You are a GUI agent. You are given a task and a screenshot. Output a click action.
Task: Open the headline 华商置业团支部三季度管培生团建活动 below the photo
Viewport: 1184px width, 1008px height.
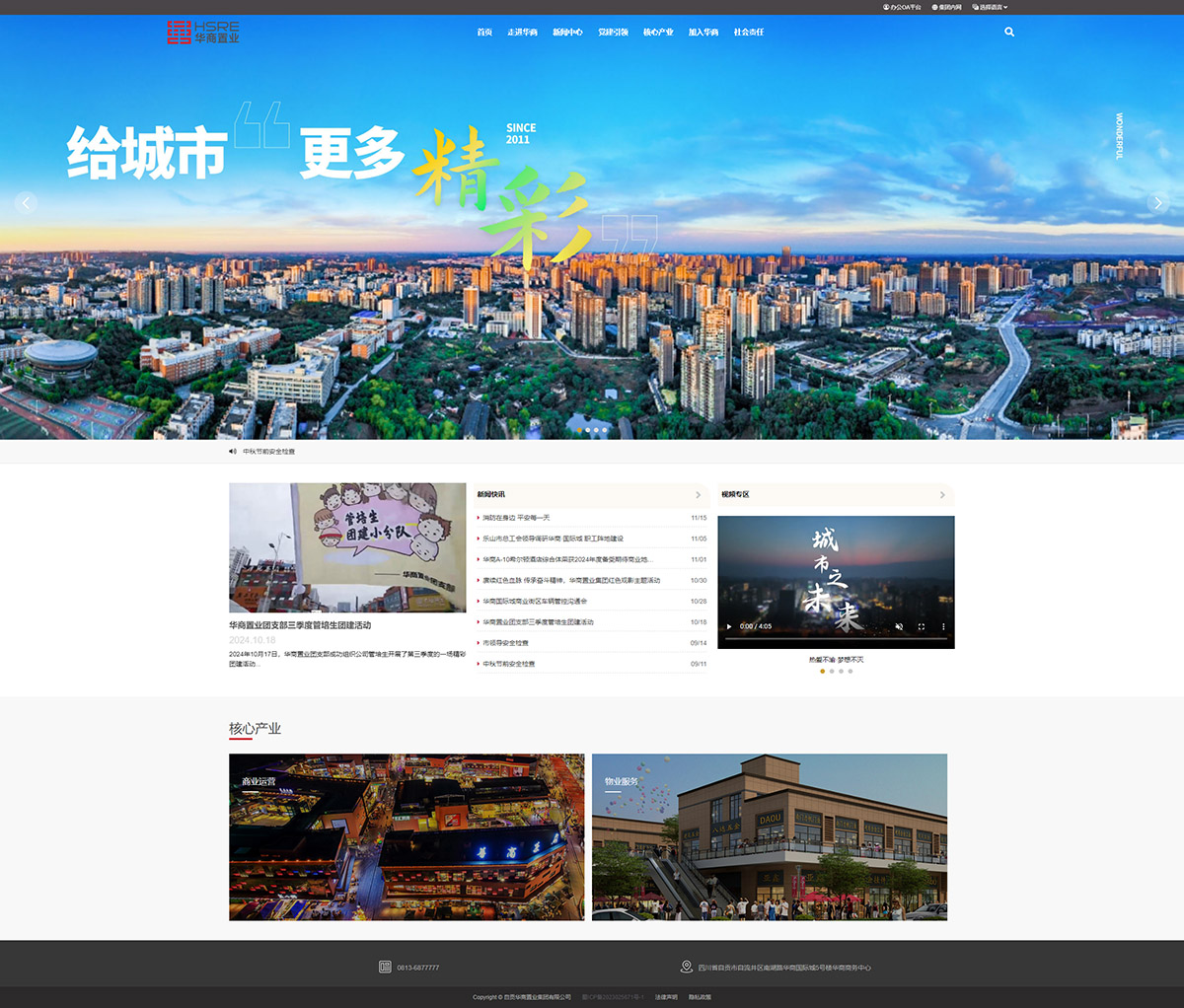(300, 625)
